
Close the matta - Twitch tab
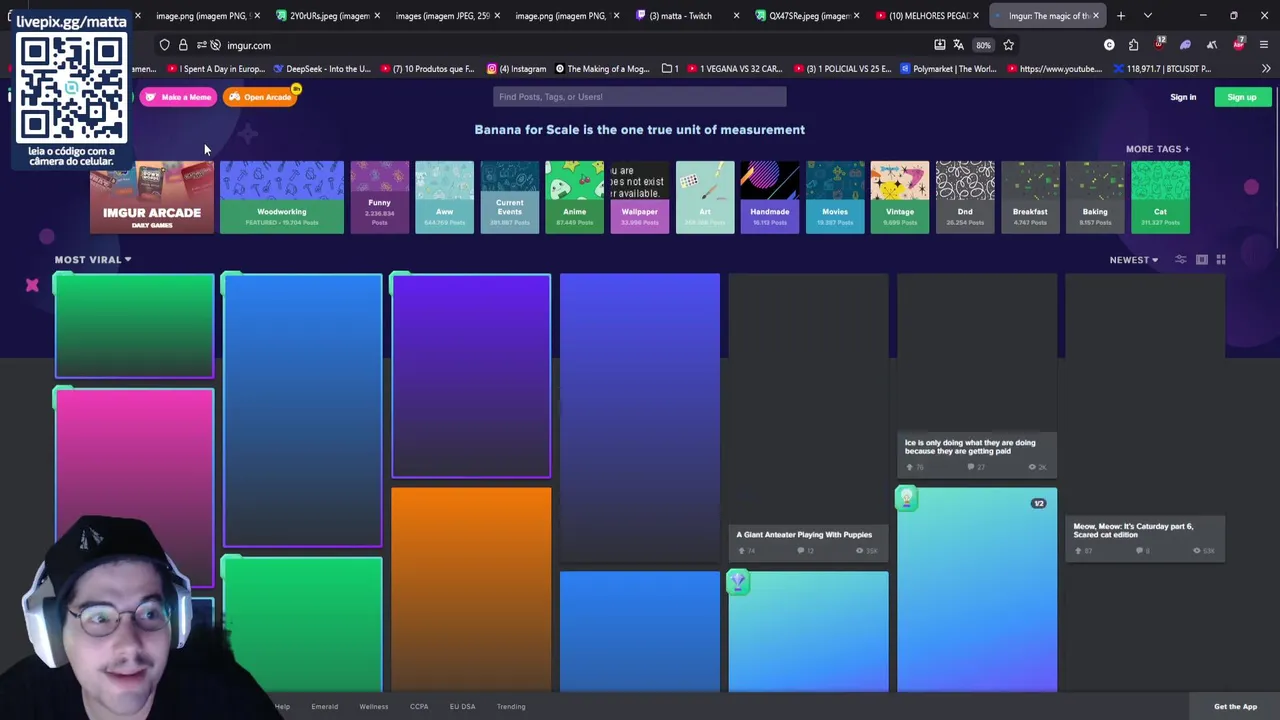pyautogui.click(x=737, y=16)
